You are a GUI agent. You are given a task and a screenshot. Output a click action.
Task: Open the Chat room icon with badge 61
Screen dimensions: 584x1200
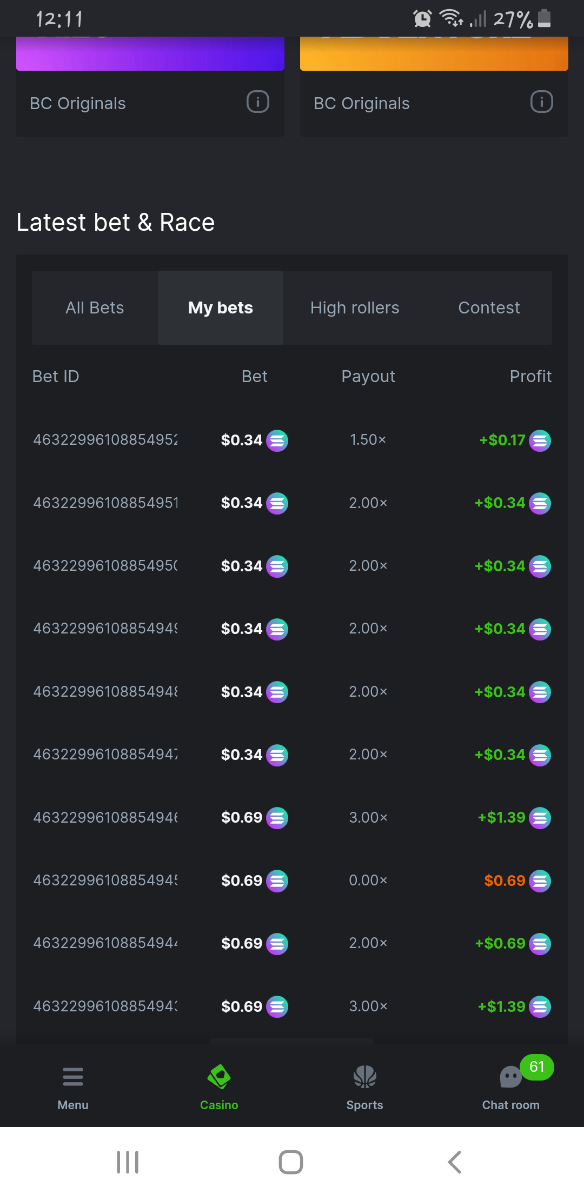[511, 1077]
